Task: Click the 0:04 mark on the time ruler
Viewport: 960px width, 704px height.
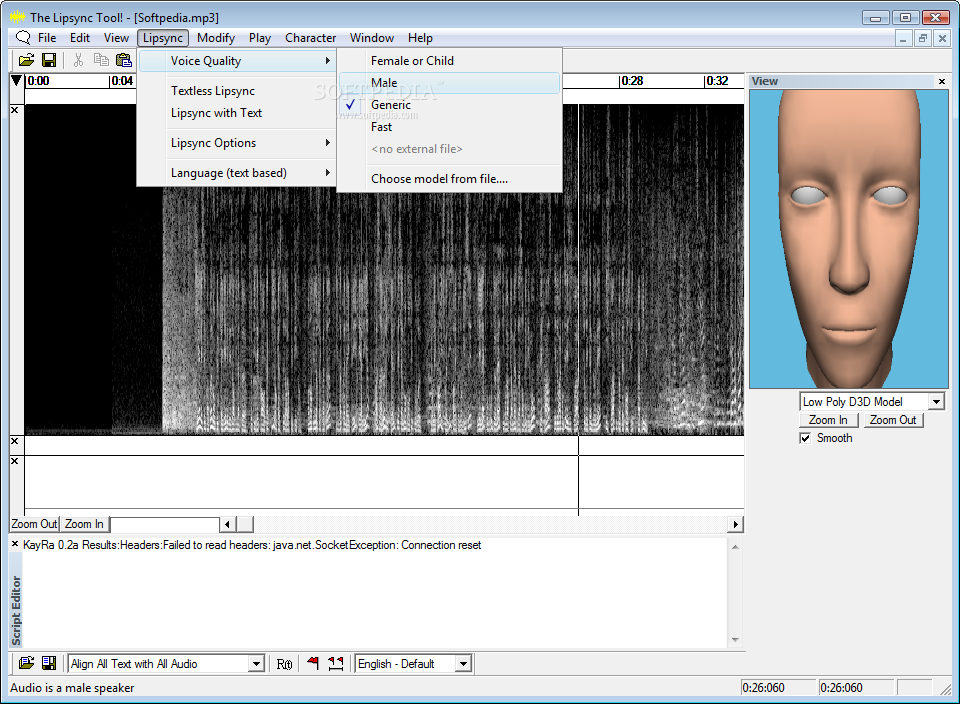Action: coord(121,81)
